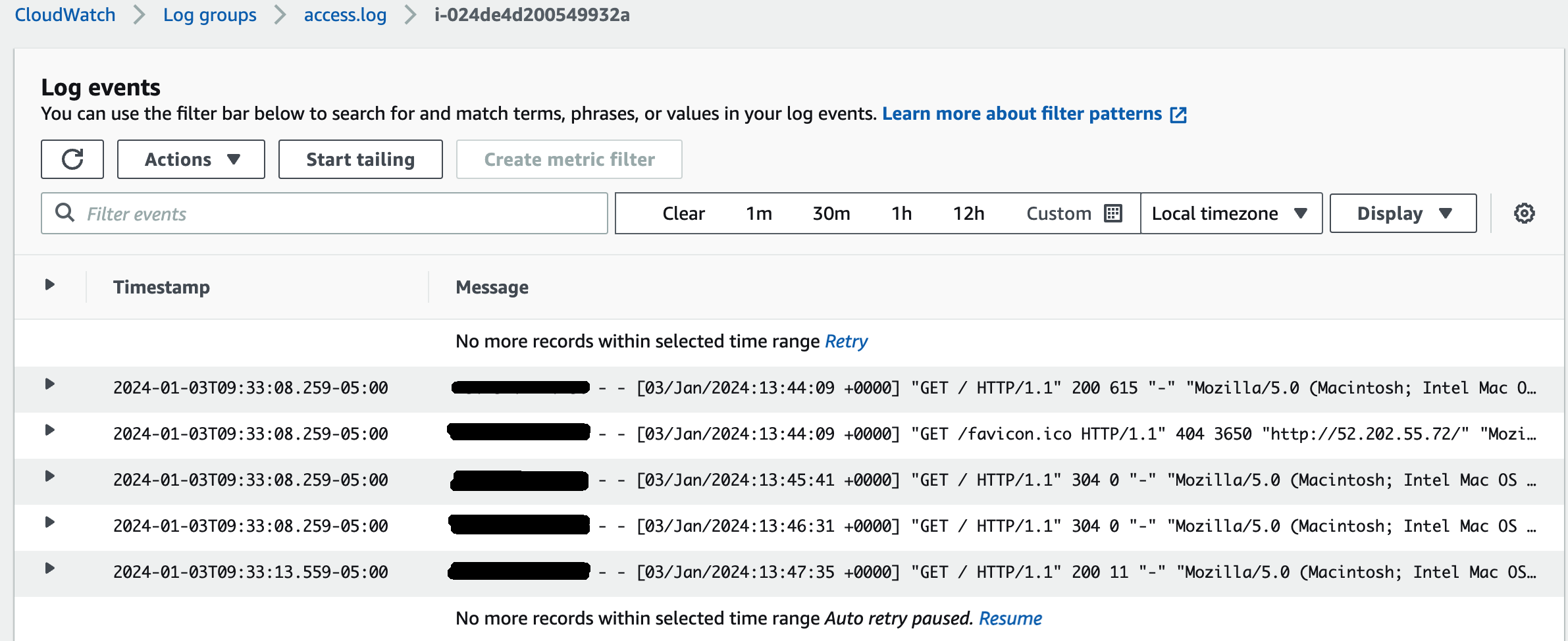Select the 30m time range
This screenshot has width=1568, height=641.
(831, 213)
